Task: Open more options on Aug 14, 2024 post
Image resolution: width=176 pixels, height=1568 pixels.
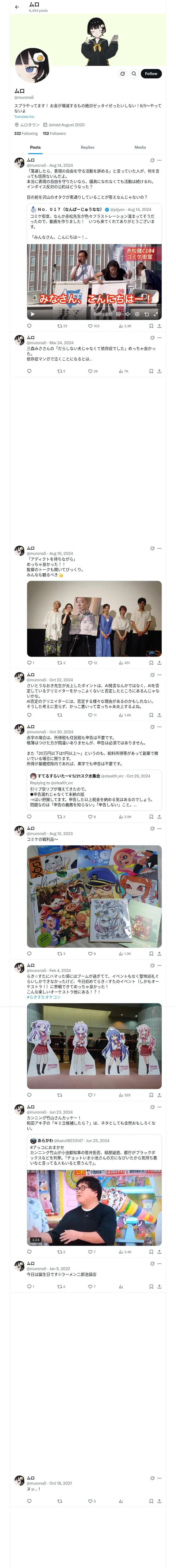Action: pyautogui.click(x=160, y=161)
